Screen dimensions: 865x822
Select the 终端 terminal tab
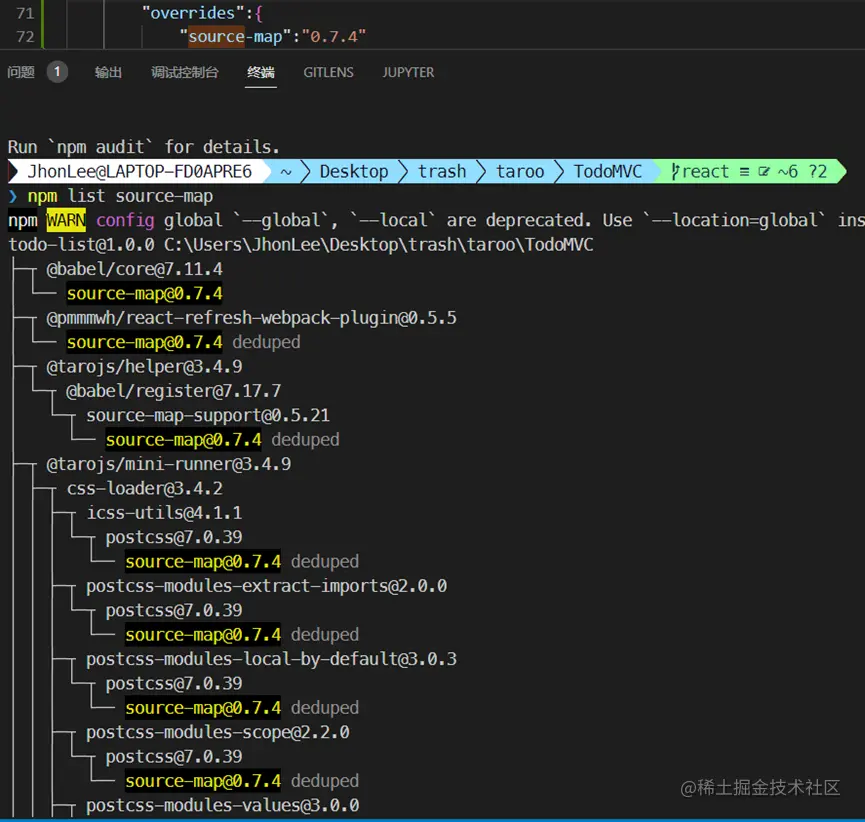(x=261, y=72)
